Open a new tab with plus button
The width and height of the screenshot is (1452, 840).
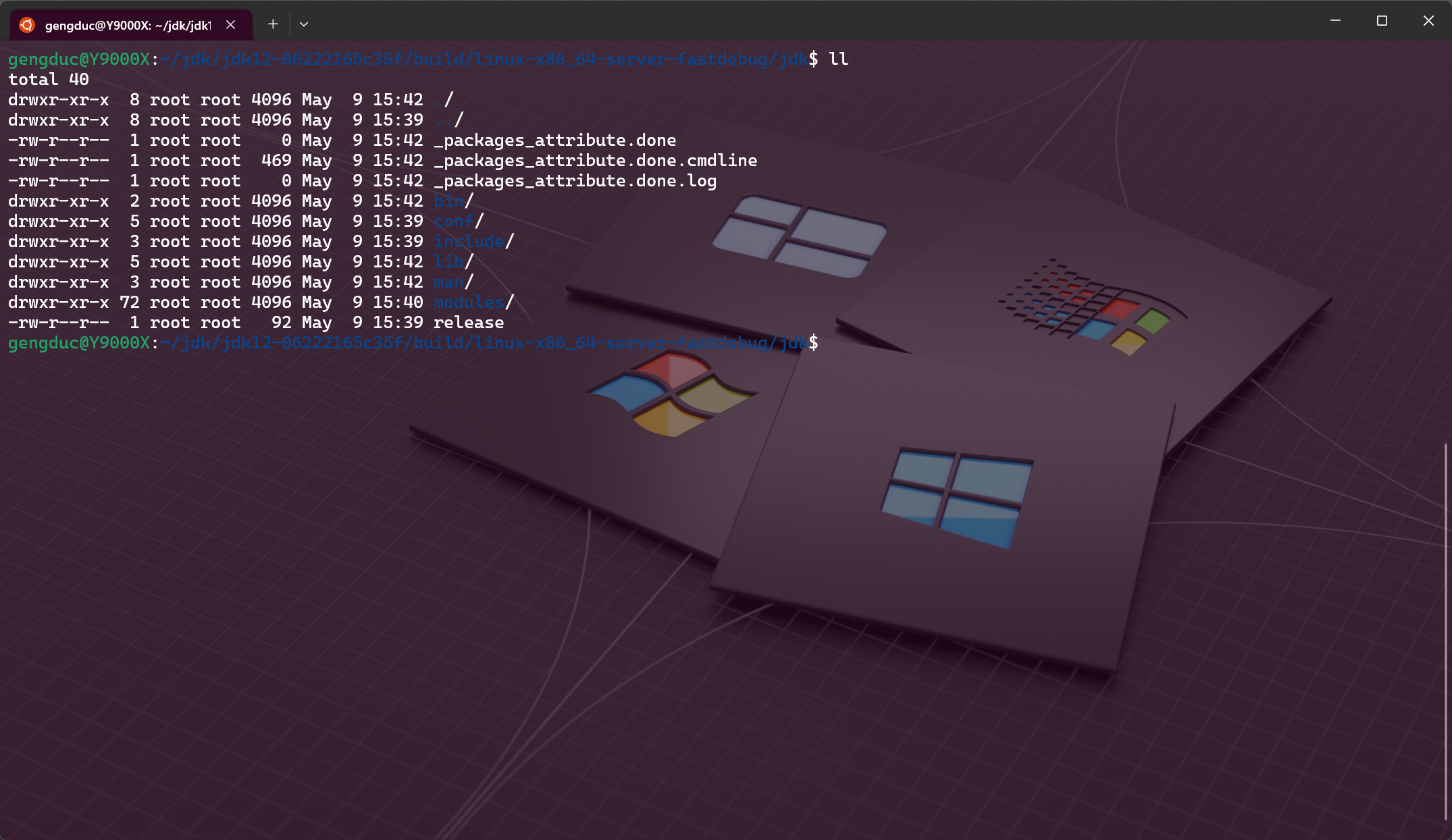click(x=273, y=24)
